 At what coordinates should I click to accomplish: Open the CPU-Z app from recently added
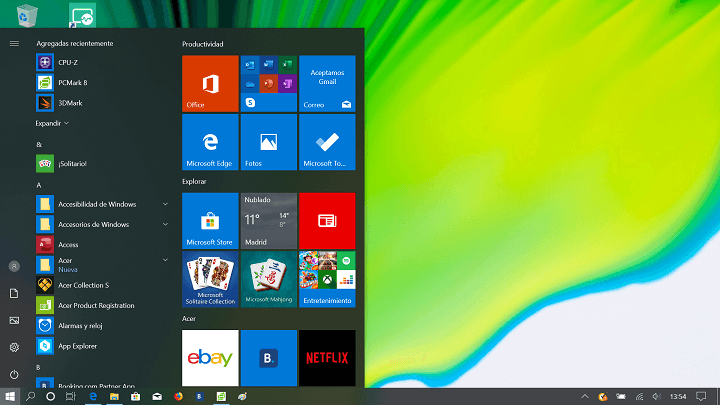(x=102, y=62)
